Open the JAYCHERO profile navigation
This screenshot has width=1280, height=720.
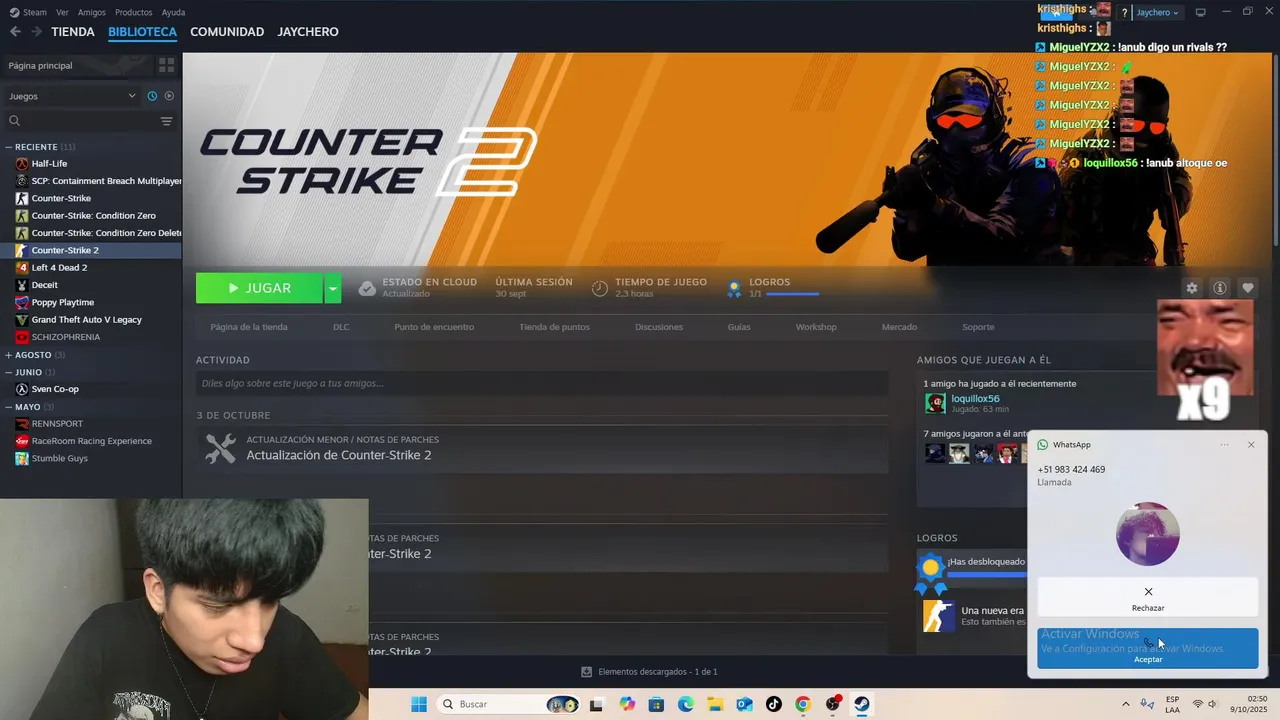pos(308,32)
